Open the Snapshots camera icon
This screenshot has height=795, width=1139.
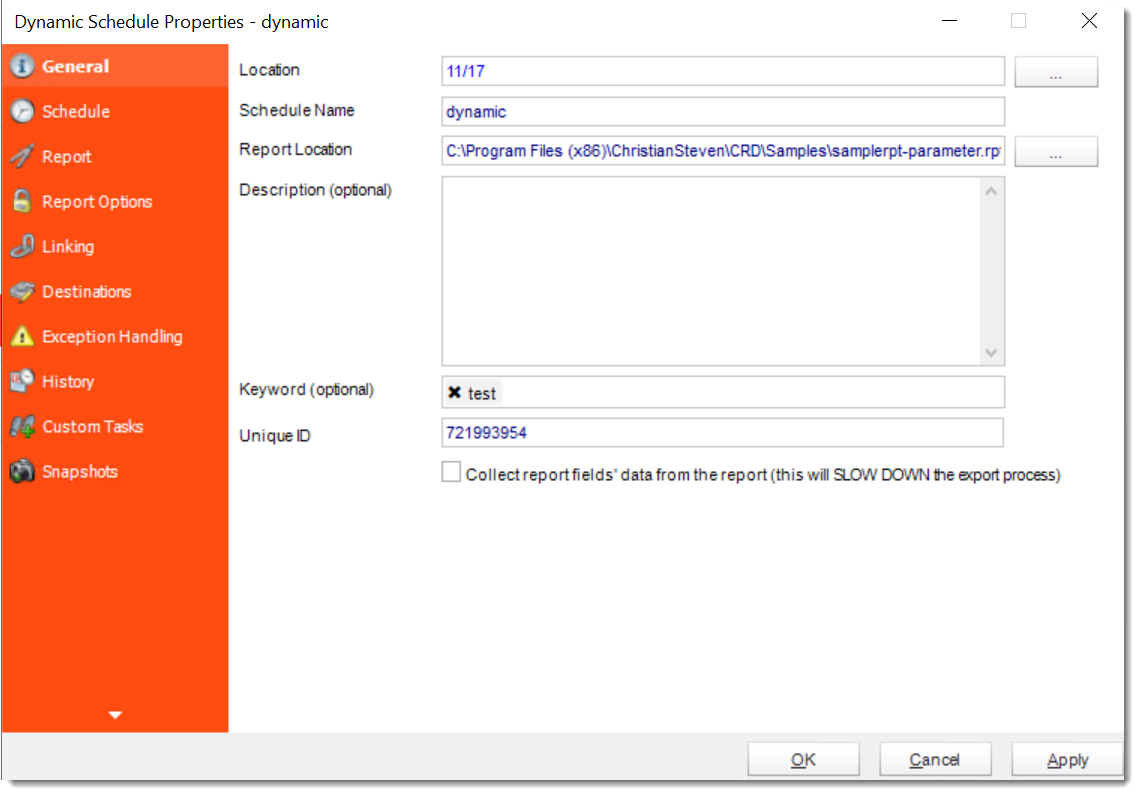[24, 471]
